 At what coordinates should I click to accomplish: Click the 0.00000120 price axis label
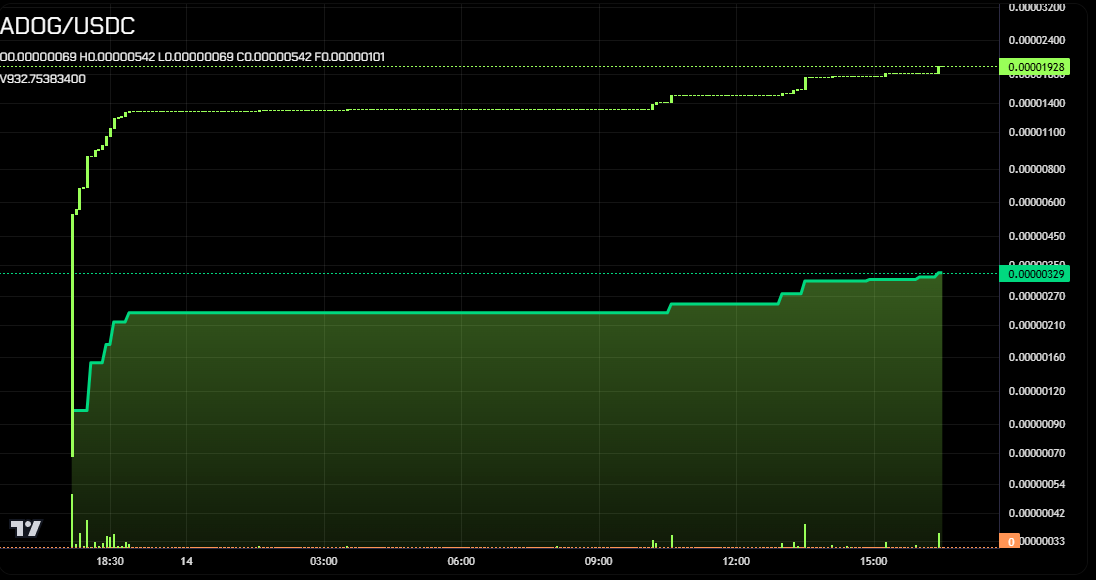pos(1037,391)
